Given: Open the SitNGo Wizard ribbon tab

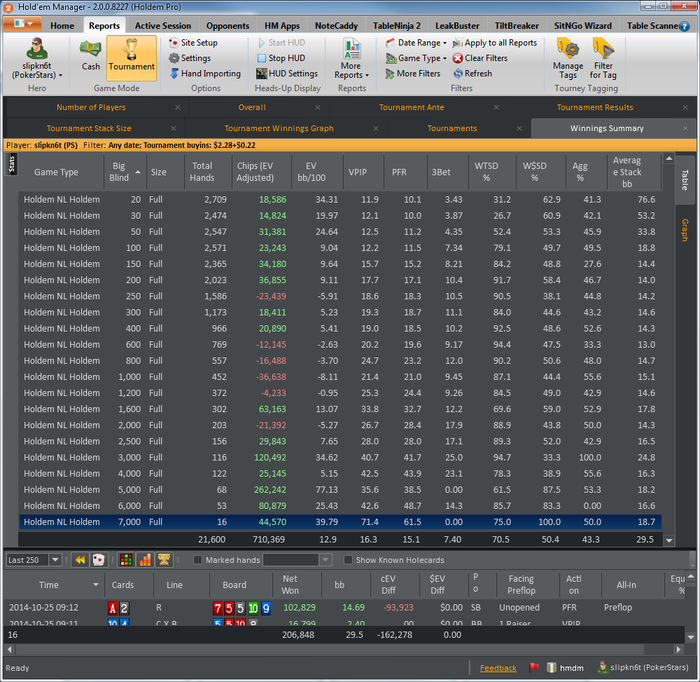Looking at the screenshot, I should click(583, 26).
